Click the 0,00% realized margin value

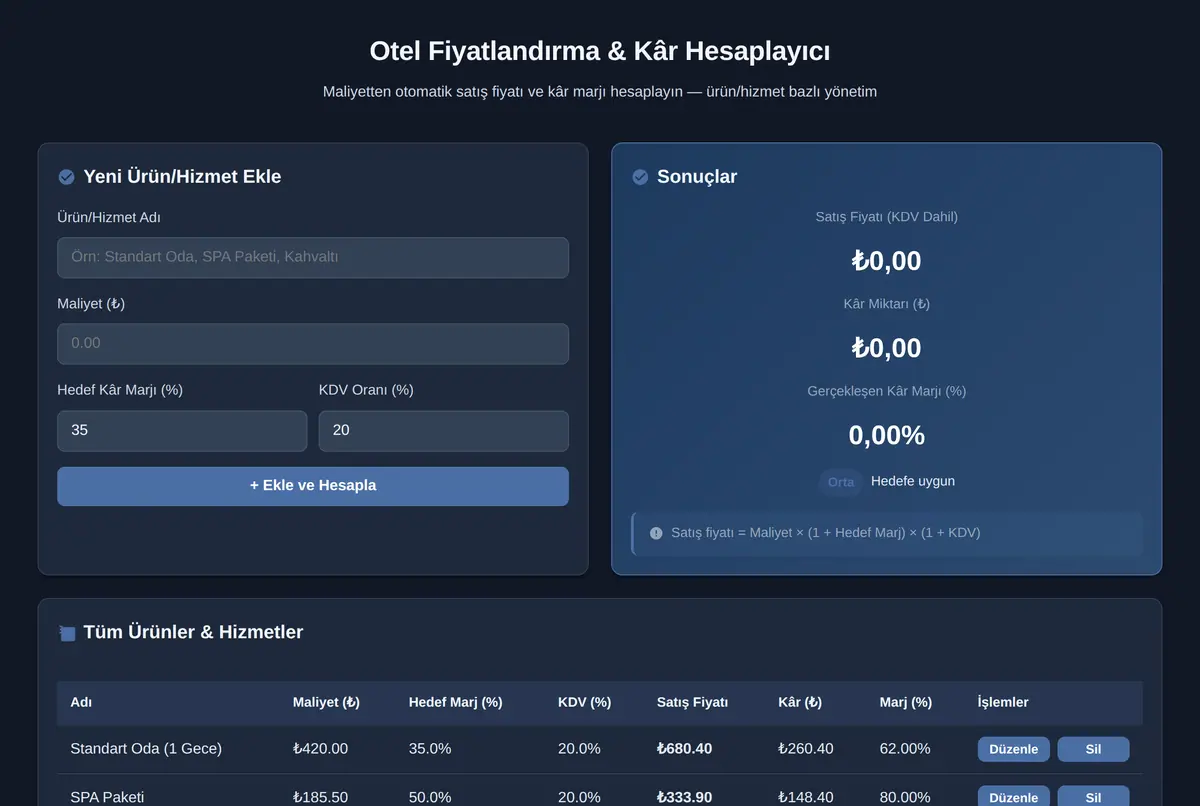887,436
